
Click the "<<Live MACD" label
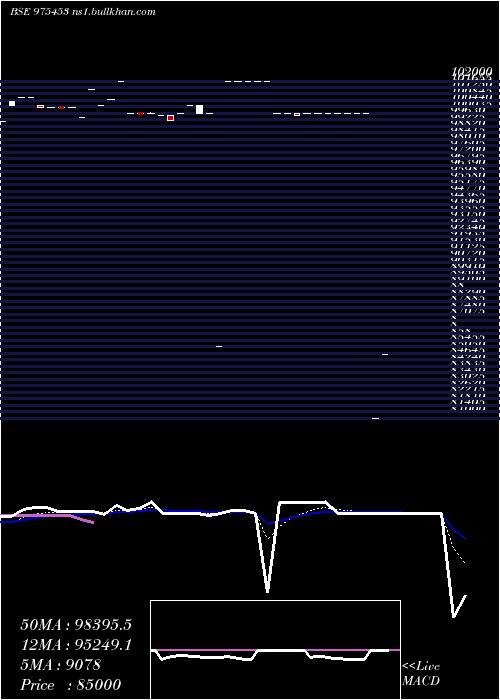pyautogui.click(x=421, y=674)
